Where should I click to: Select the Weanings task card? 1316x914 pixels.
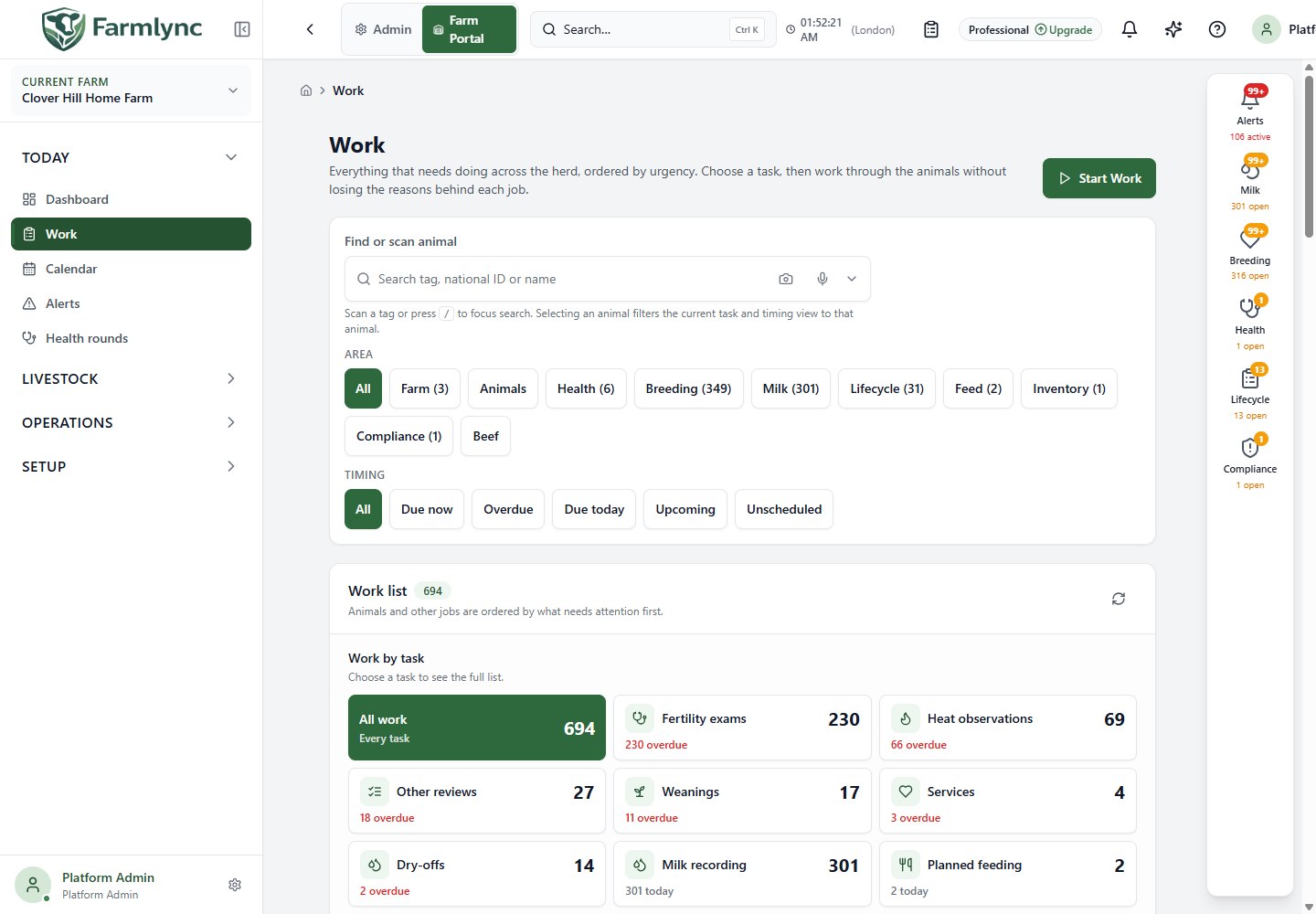pos(742,801)
